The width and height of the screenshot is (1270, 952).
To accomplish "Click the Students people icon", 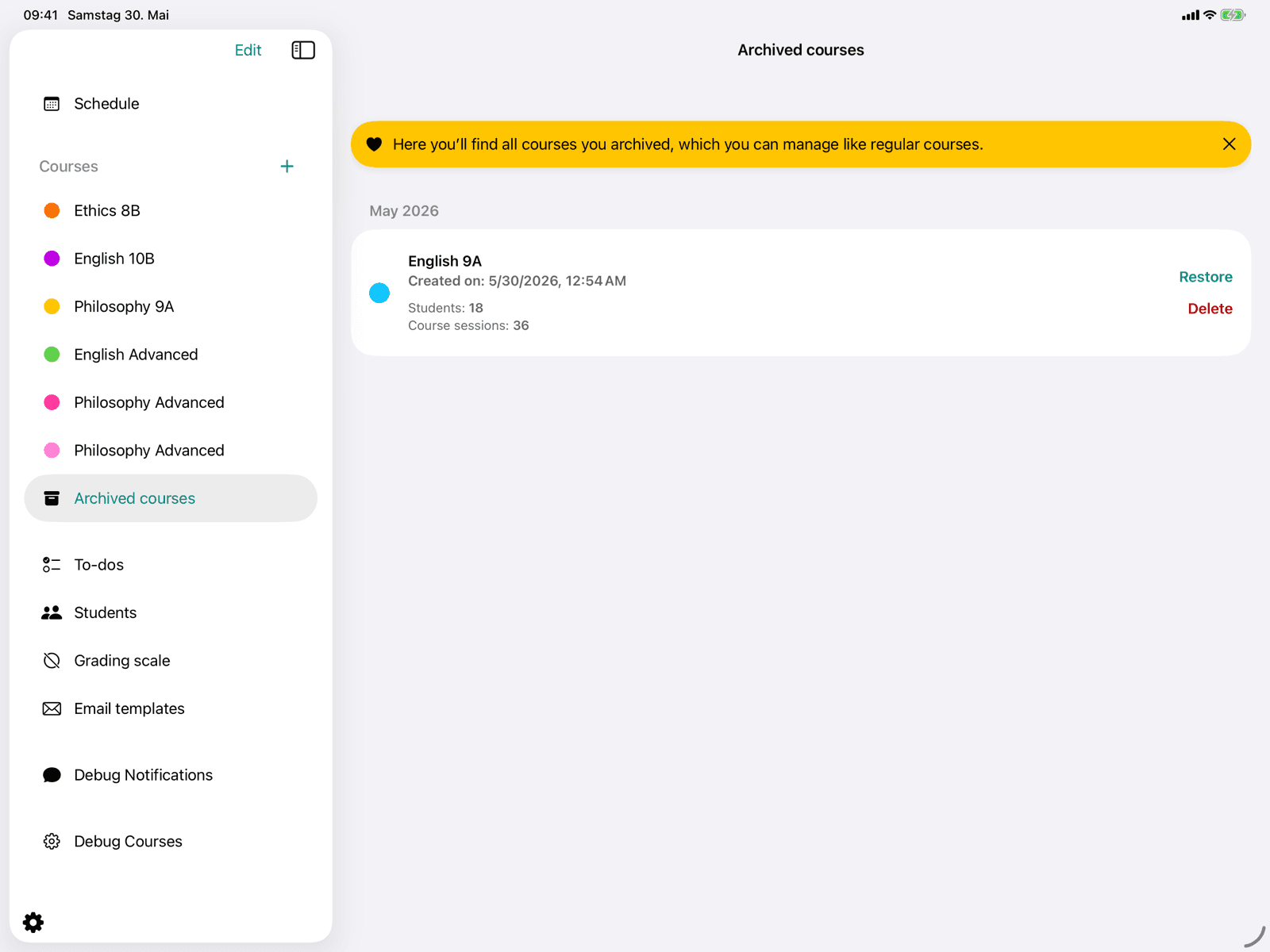I will tap(52, 612).
